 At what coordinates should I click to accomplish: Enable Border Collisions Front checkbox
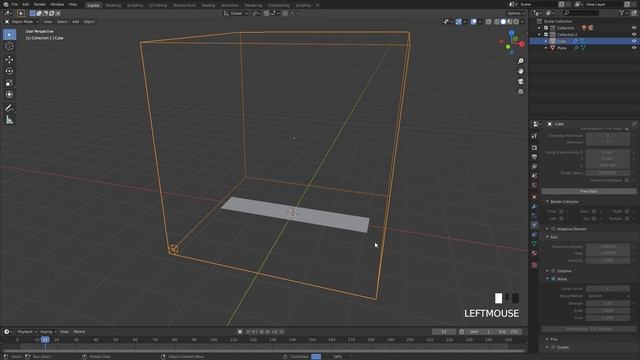coord(562,211)
